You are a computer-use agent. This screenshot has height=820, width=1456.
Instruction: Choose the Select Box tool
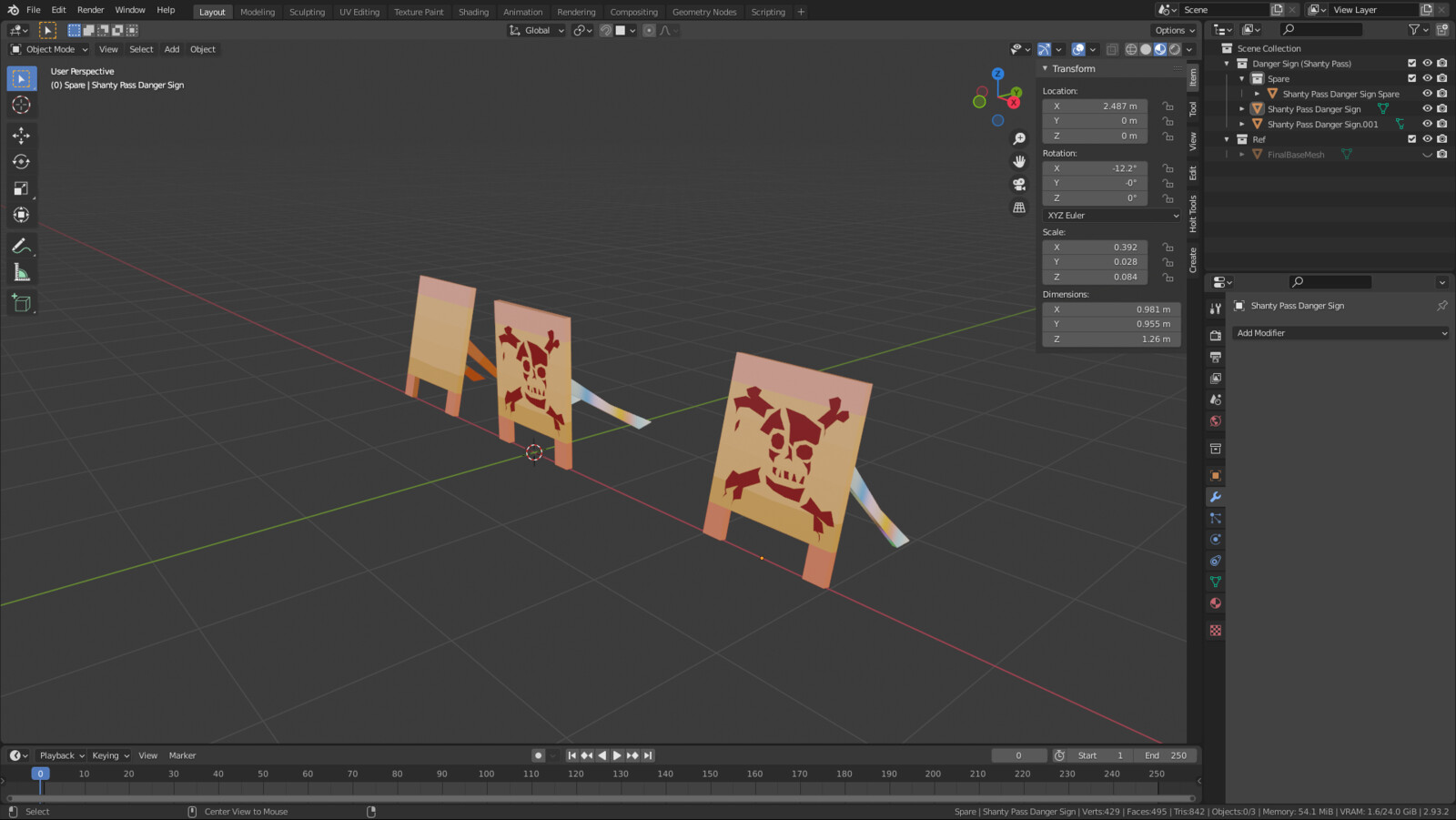click(x=21, y=78)
